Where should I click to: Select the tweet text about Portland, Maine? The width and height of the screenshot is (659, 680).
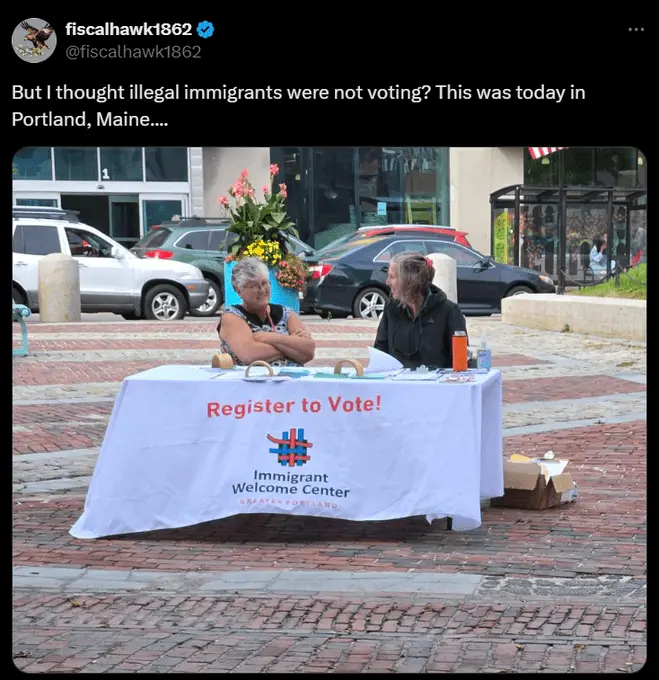[298, 105]
